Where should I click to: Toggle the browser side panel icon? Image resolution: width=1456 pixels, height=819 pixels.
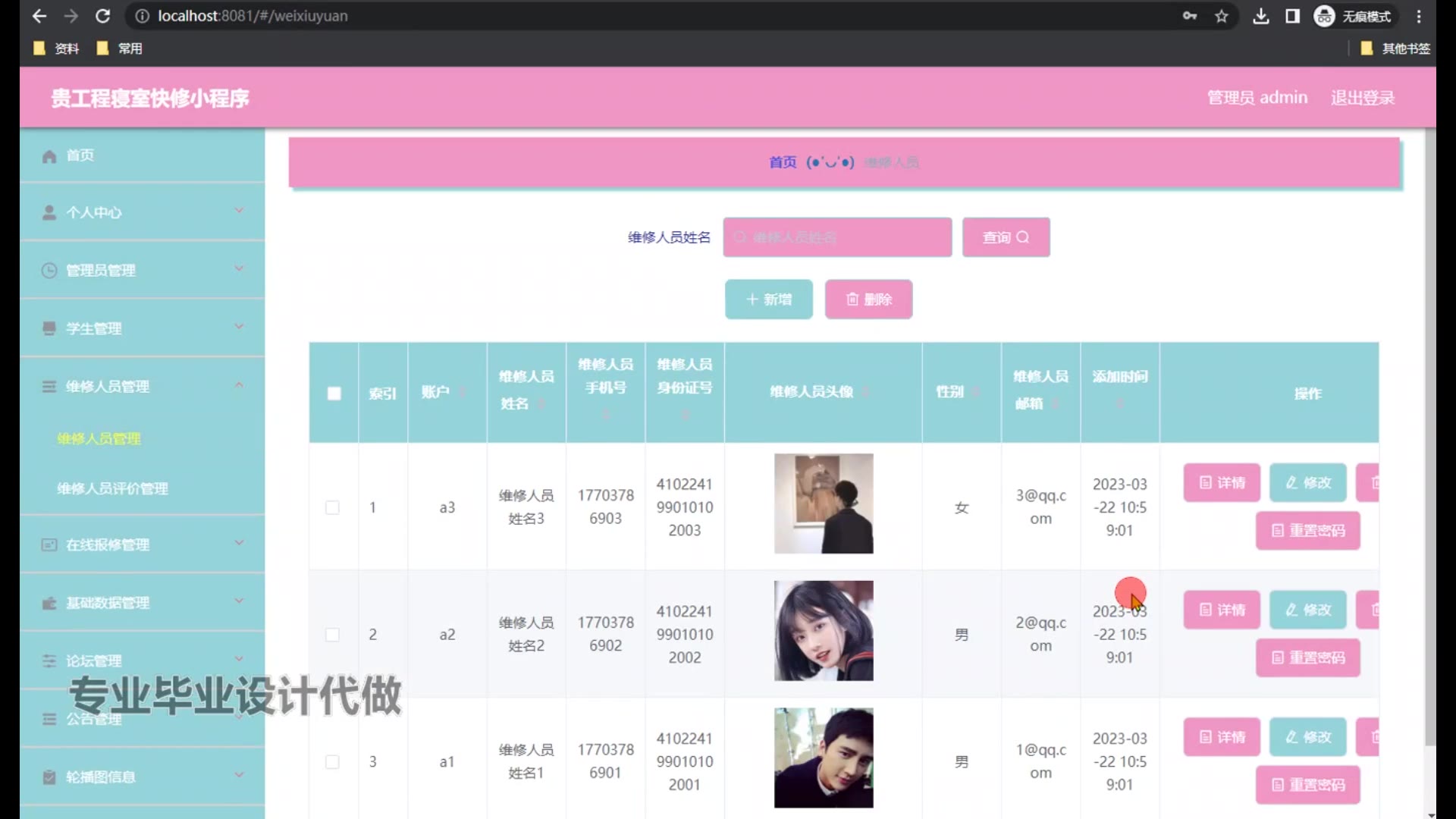[x=1292, y=16]
